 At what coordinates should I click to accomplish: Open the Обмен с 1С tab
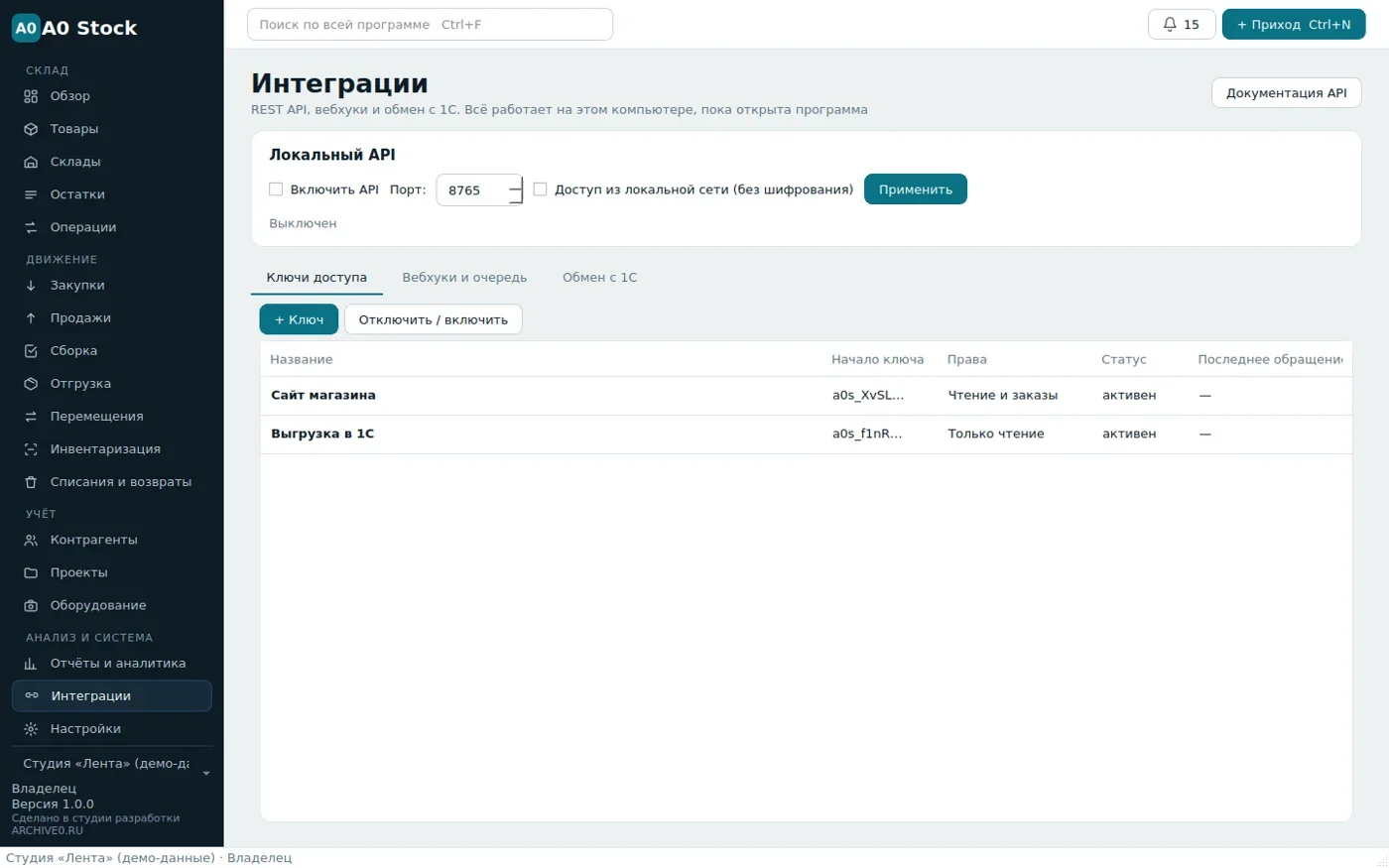click(600, 278)
